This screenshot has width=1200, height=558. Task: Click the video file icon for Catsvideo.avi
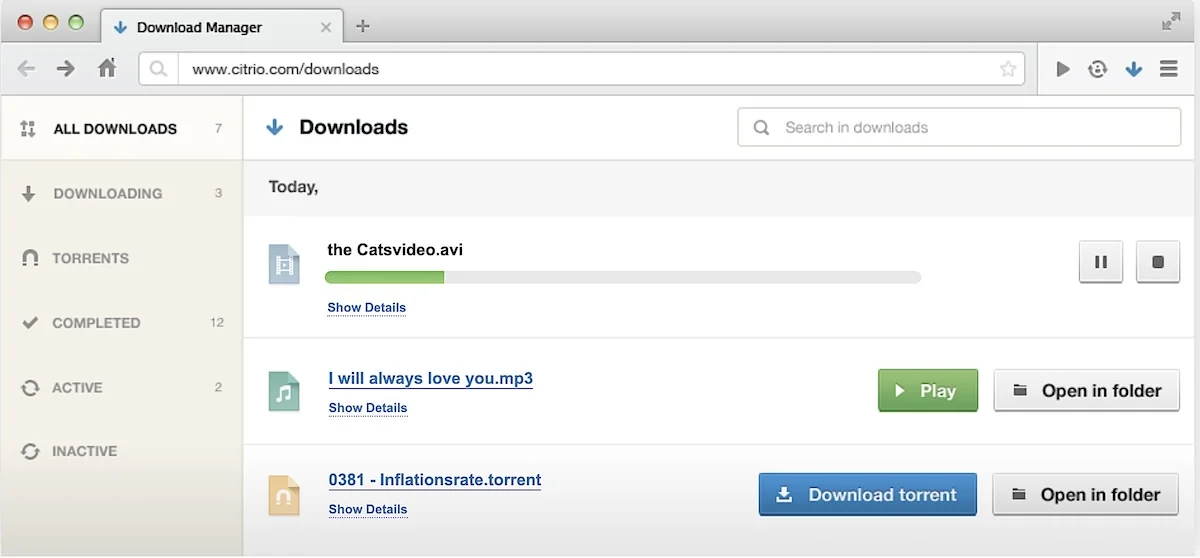(284, 264)
